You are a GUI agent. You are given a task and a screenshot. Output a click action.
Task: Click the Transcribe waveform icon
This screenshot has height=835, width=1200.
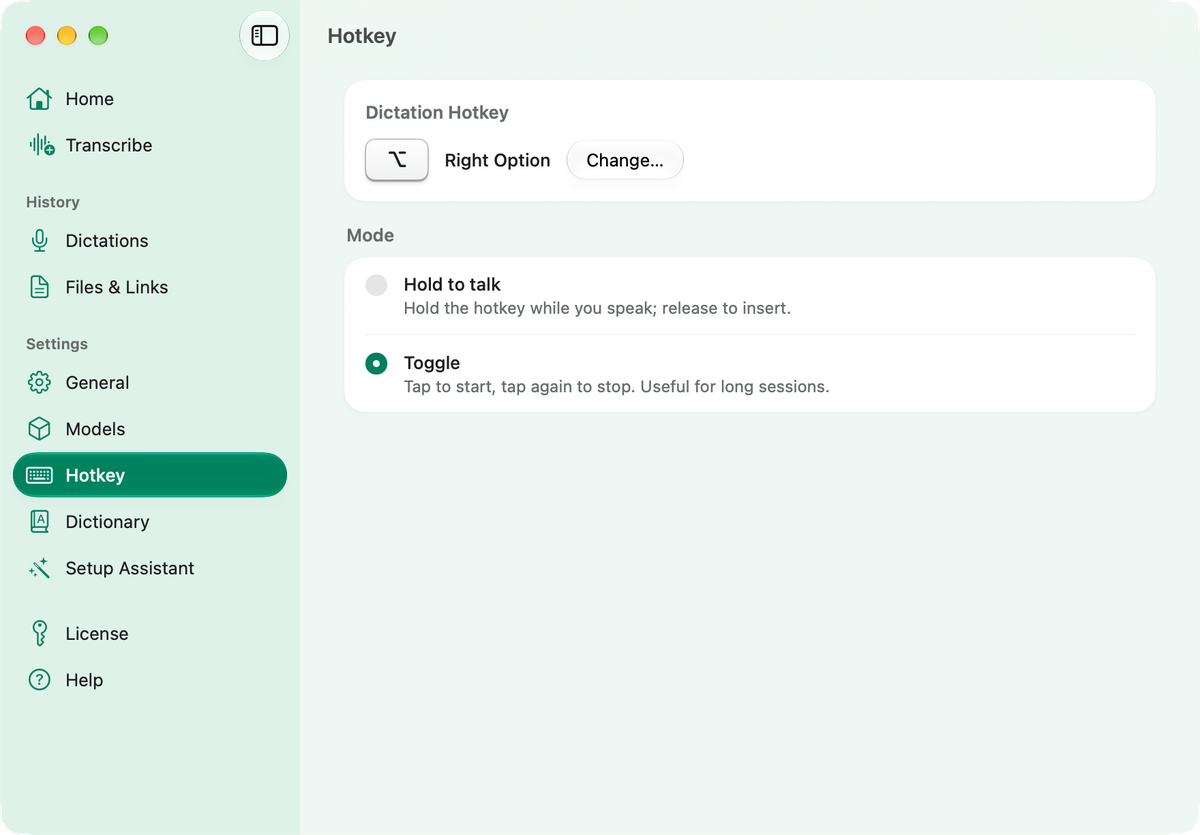pyautogui.click(x=41, y=145)
